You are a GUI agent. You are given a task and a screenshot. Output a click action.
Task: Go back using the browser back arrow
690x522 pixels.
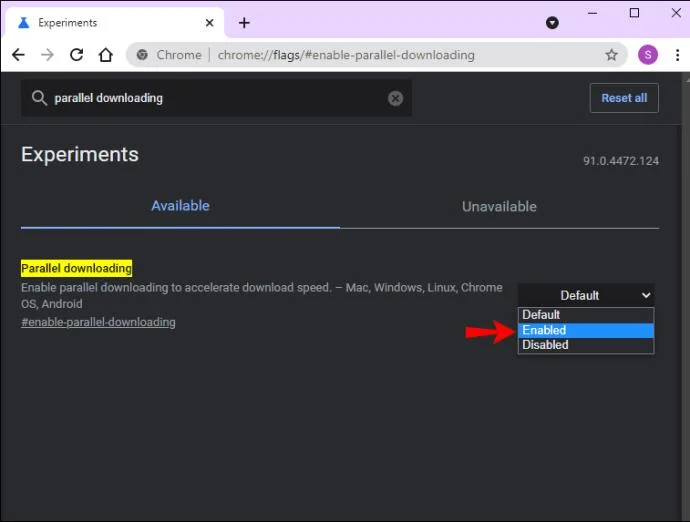click(18, 55)
